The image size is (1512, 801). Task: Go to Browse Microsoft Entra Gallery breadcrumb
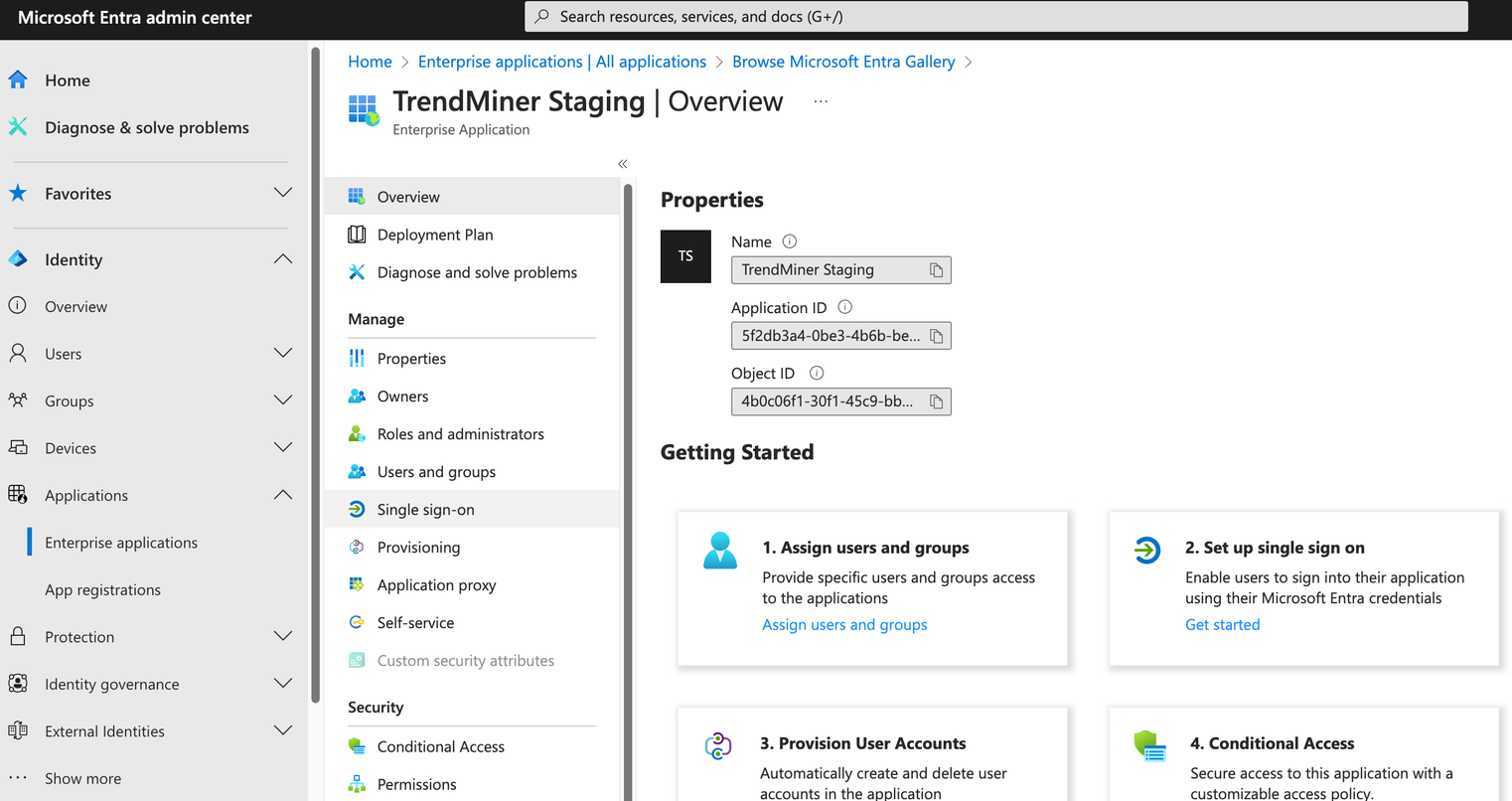pos(843,62)
